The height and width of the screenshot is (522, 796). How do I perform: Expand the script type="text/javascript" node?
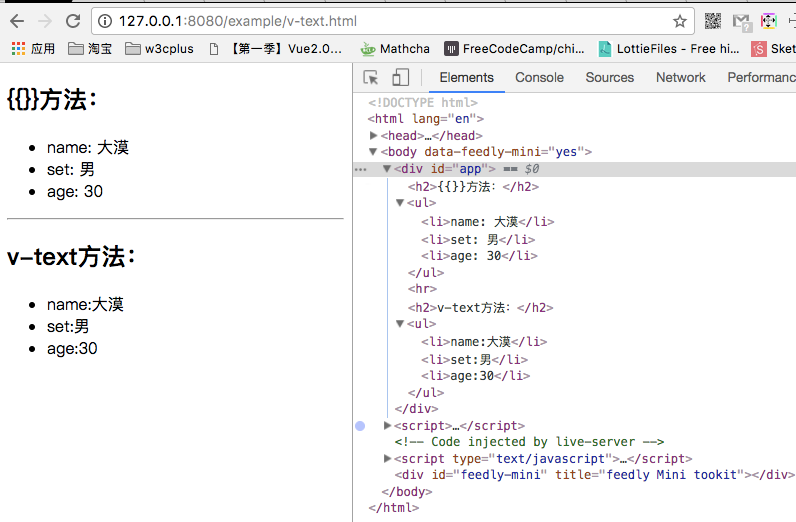(x=387, y=459)
